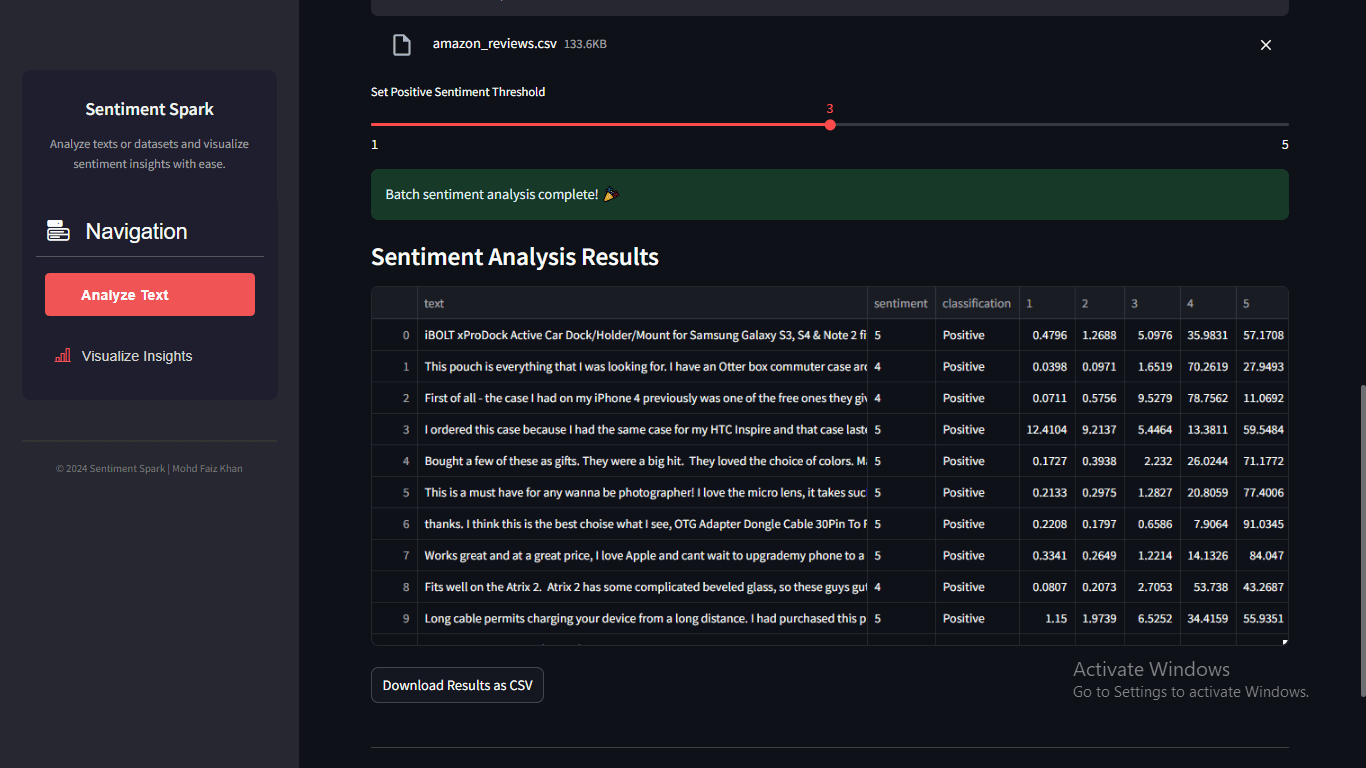The image size is (1366, 768).
Task: Click the 91.0345 score cell
Action: click(1262, 524)
